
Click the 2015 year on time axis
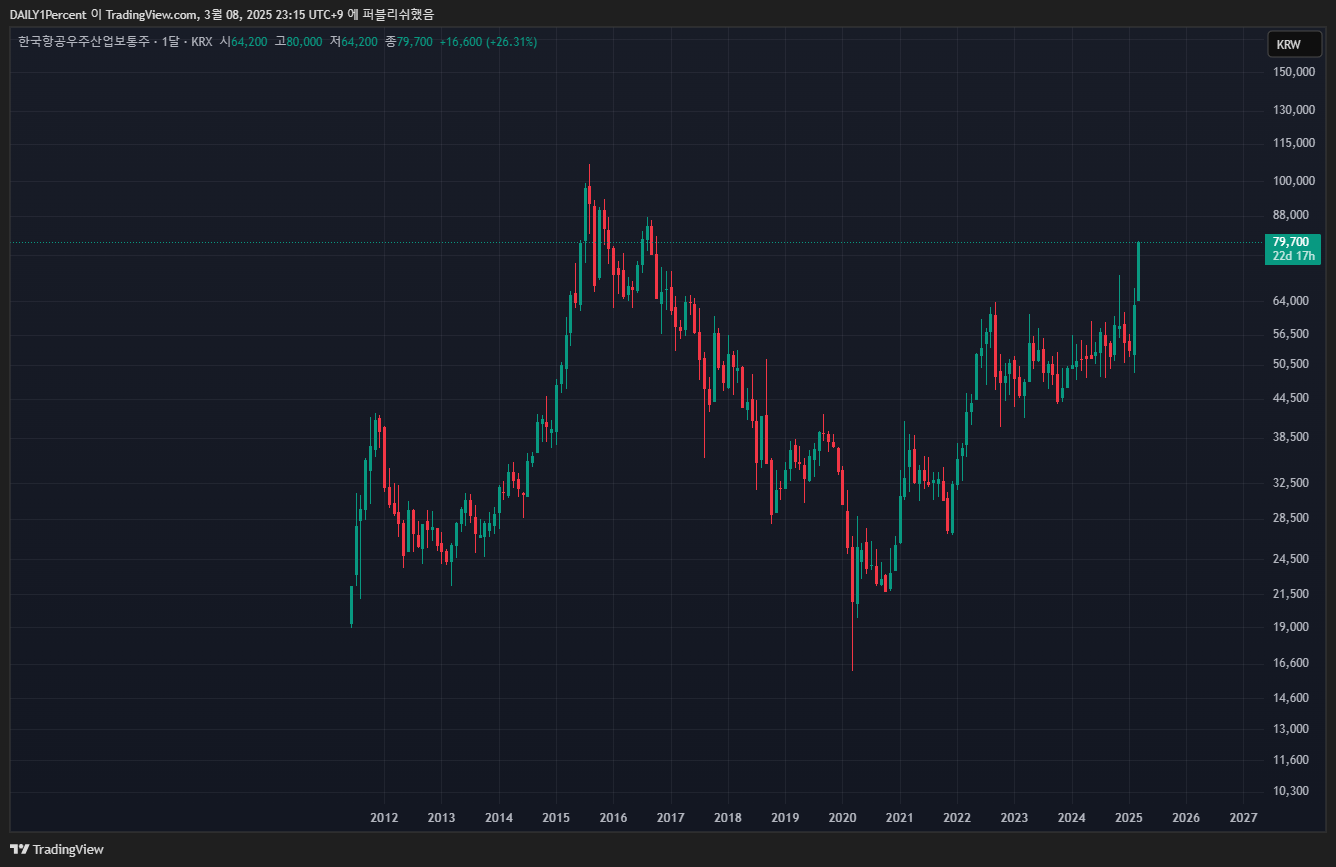click(556, 818)
